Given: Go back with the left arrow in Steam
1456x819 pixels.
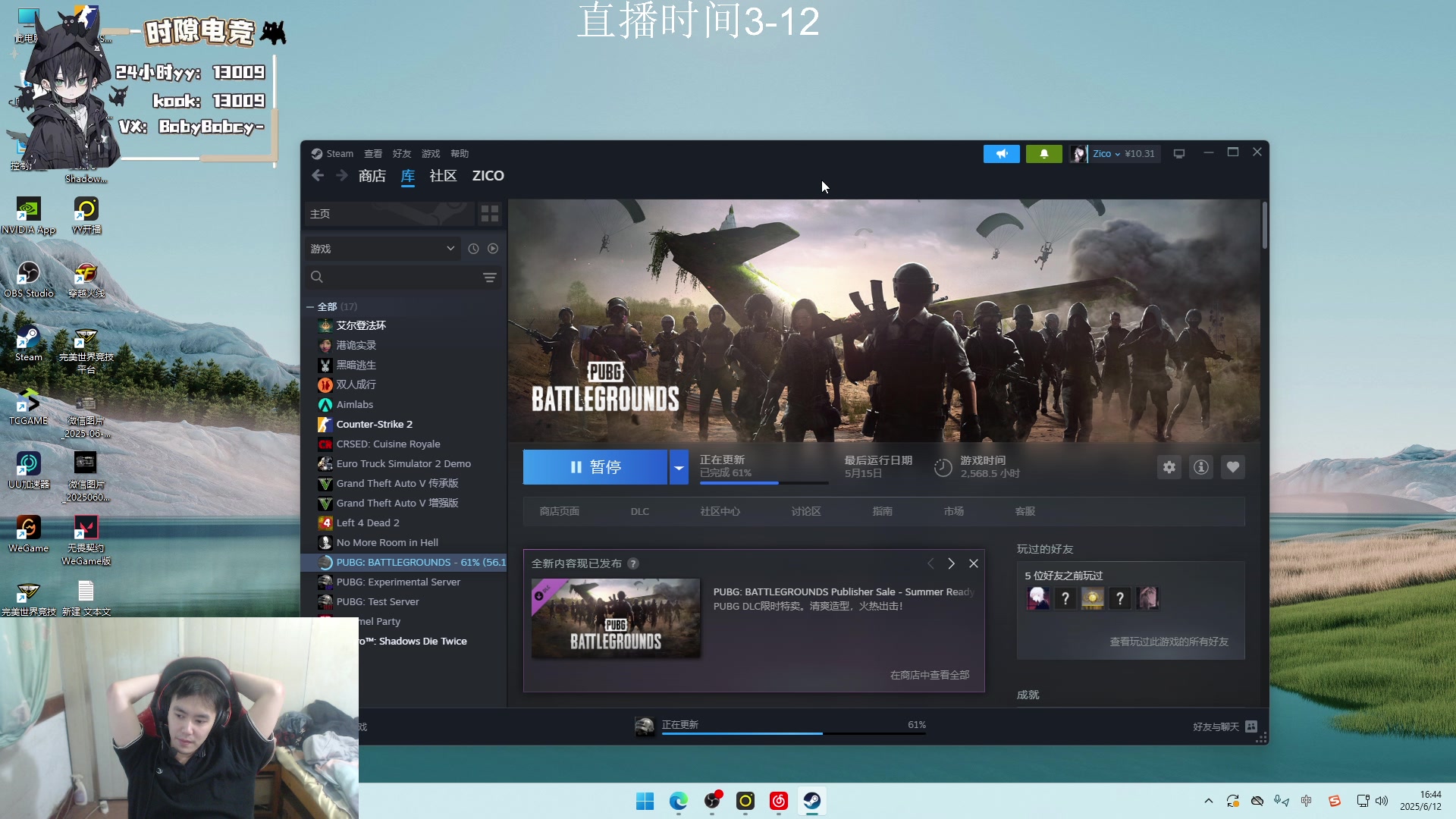Looking at the screenshot, I should point(318,176).
